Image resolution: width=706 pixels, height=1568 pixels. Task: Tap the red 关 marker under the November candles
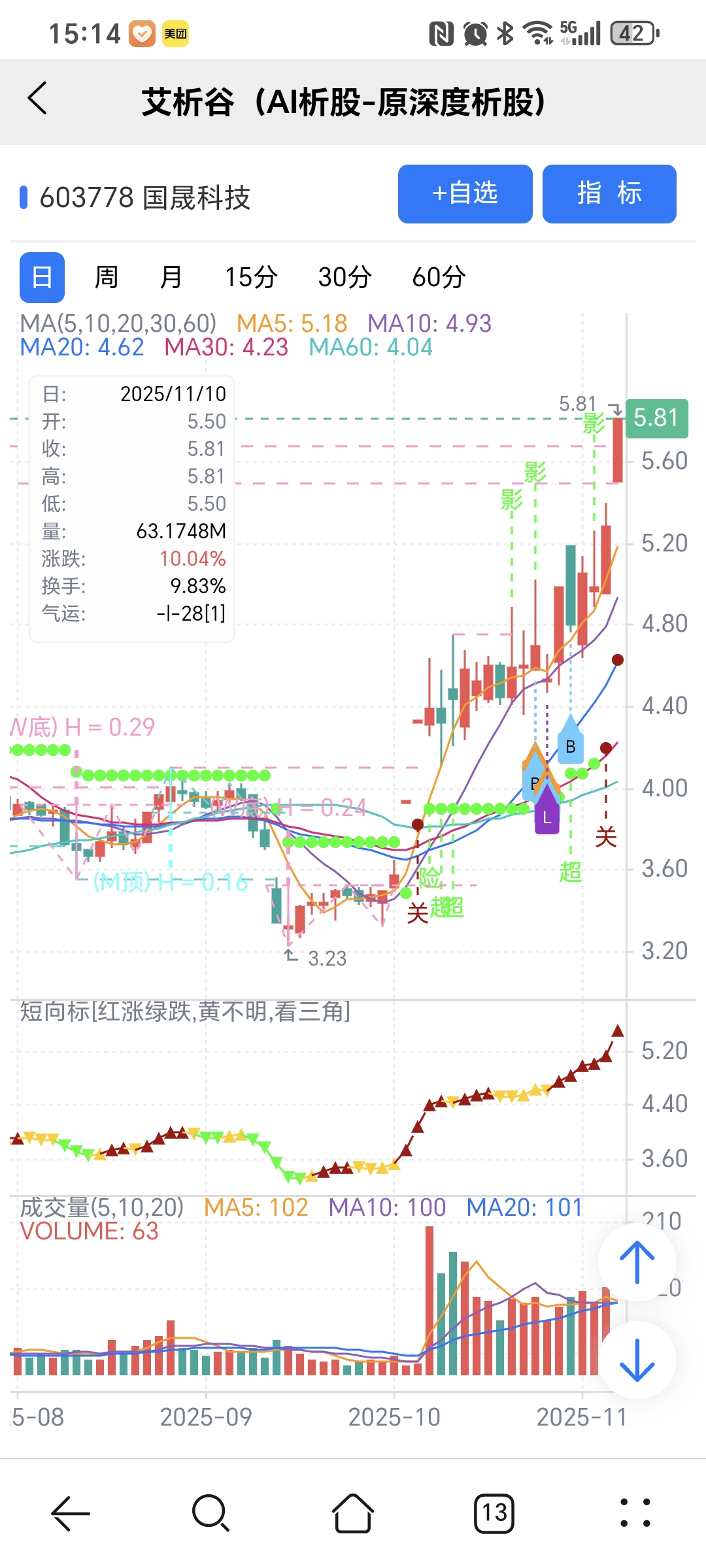[x=606, y=836]
